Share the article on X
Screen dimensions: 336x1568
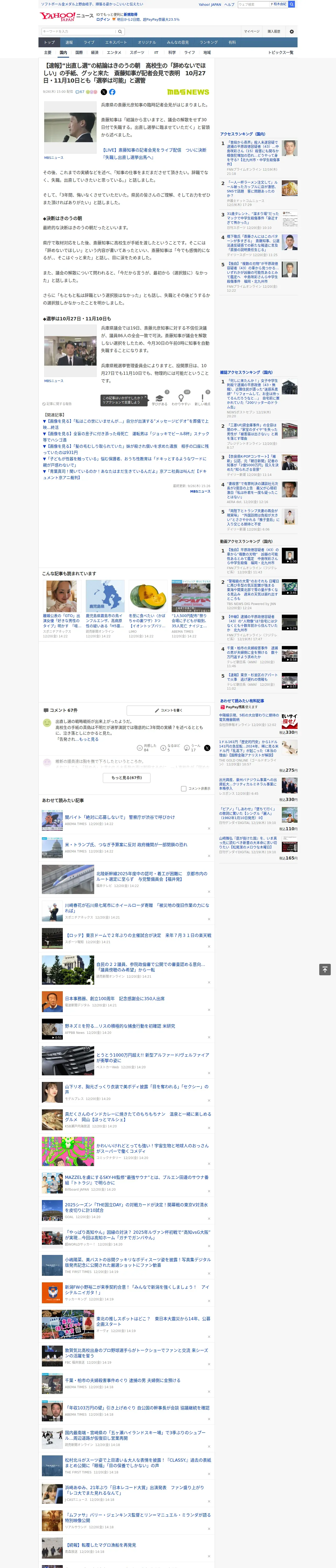(x=104, y=92)
